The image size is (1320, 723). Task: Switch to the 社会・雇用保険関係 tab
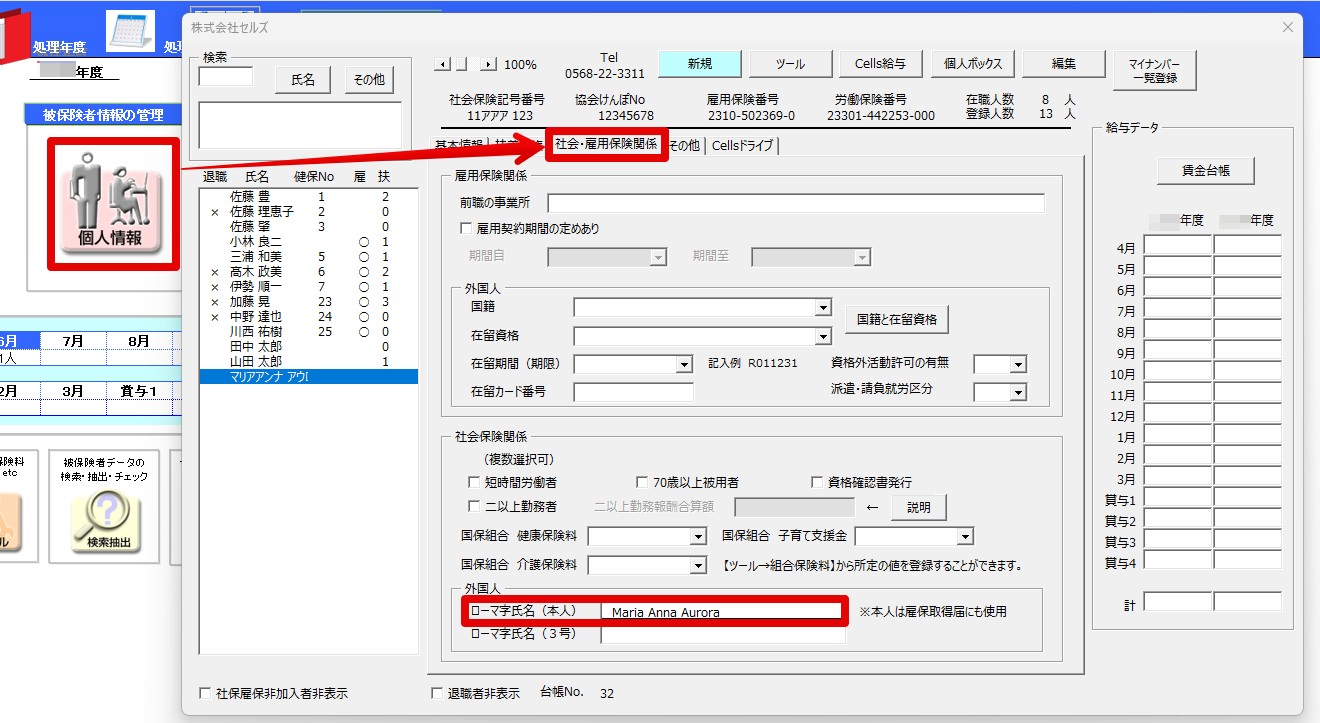point(606,145)
